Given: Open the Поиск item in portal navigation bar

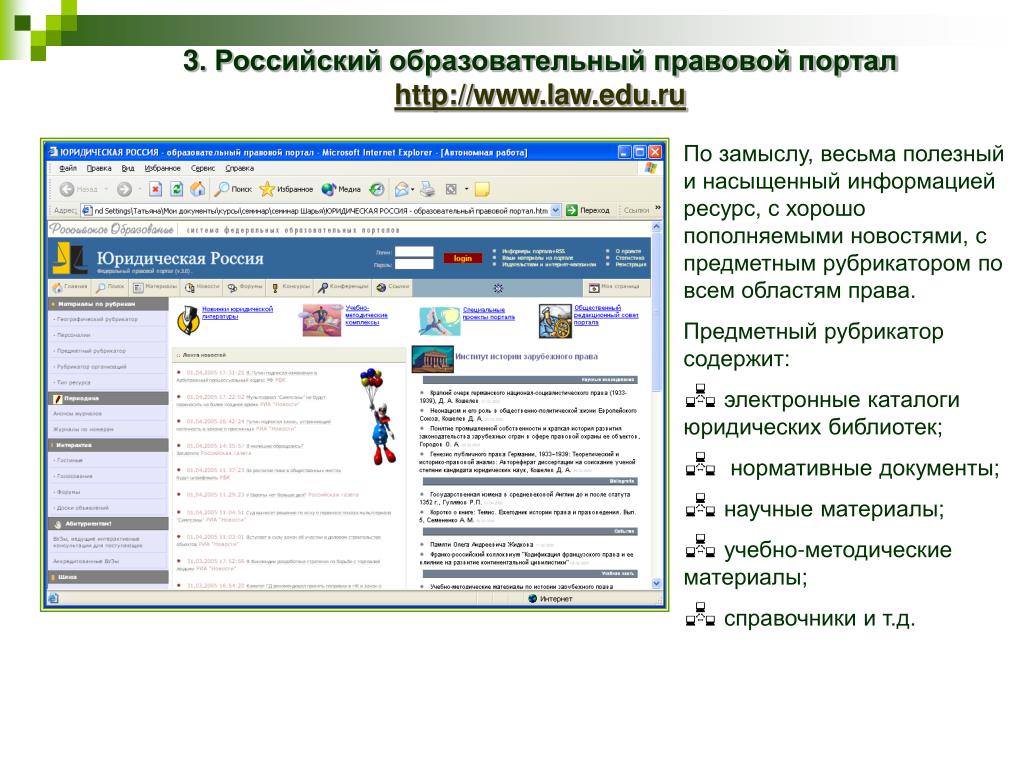Looking at the screenshot, I should 110,287.
